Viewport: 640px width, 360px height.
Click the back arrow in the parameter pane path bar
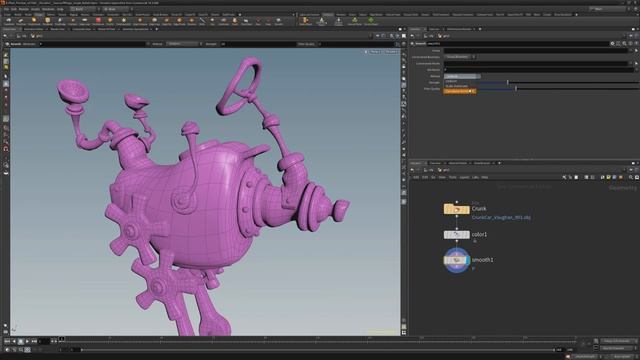point(412,36)
